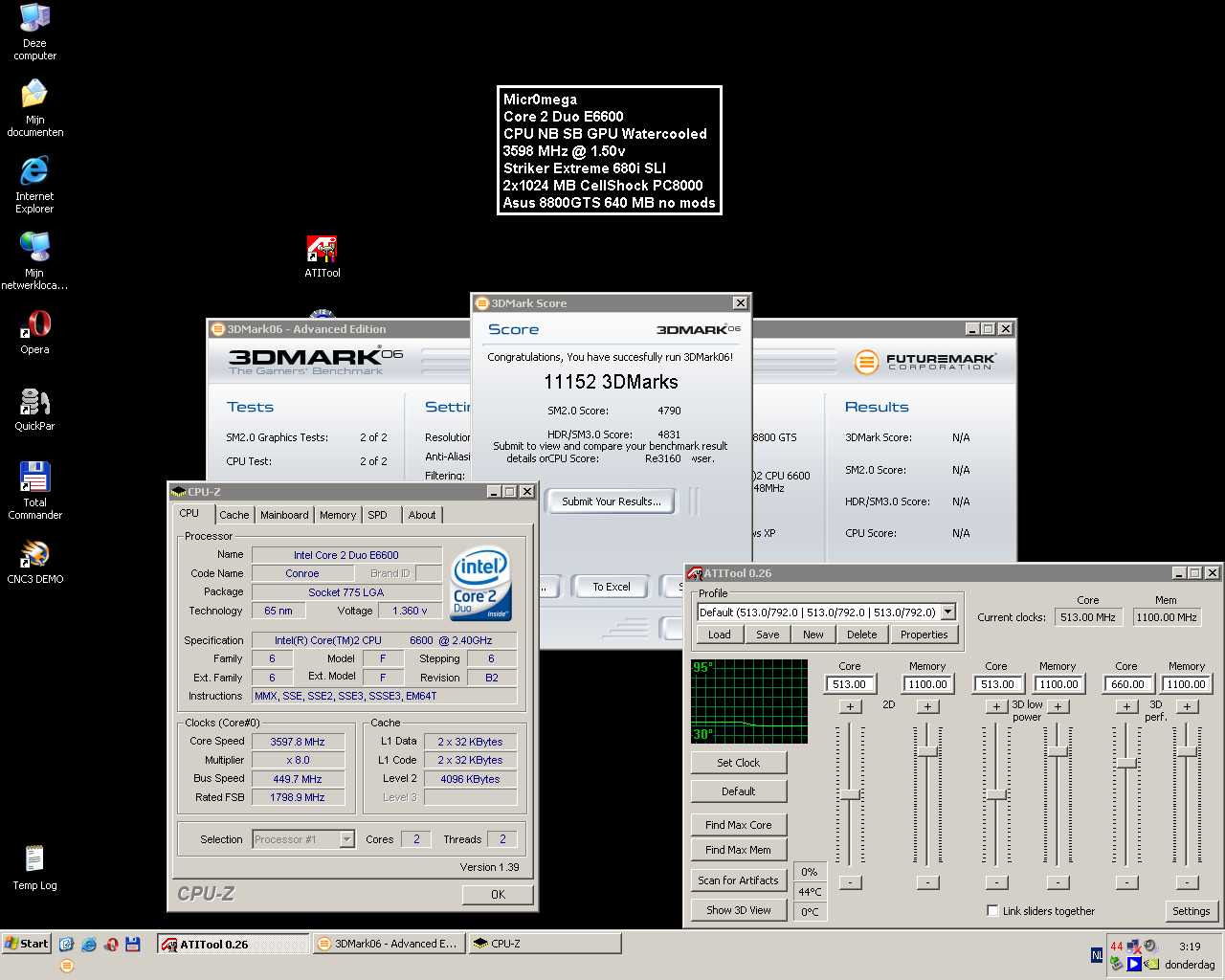Click the Show Desktop quick launch icon

[66, 944]
